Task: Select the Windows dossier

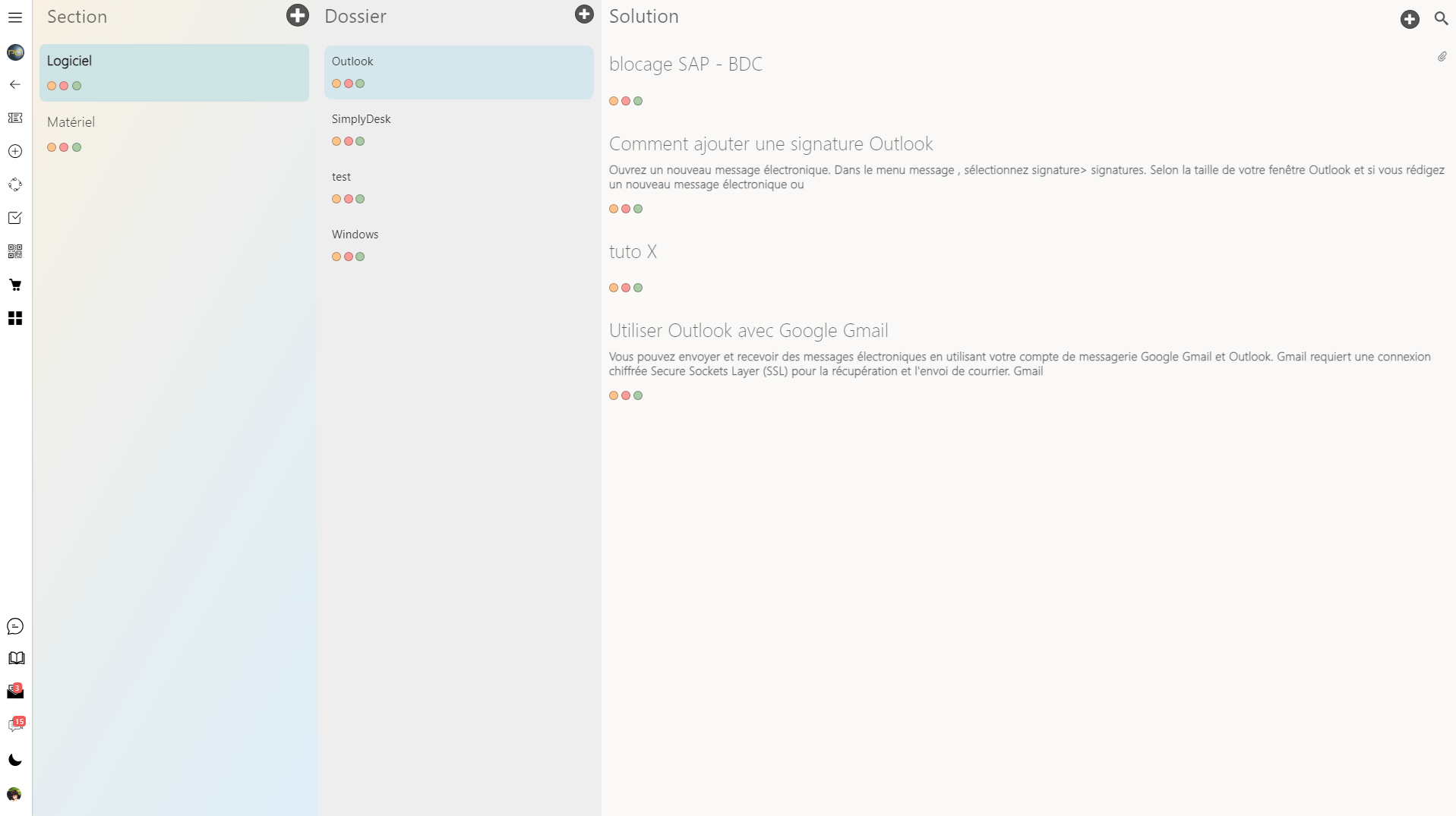Action: point(355,235)
